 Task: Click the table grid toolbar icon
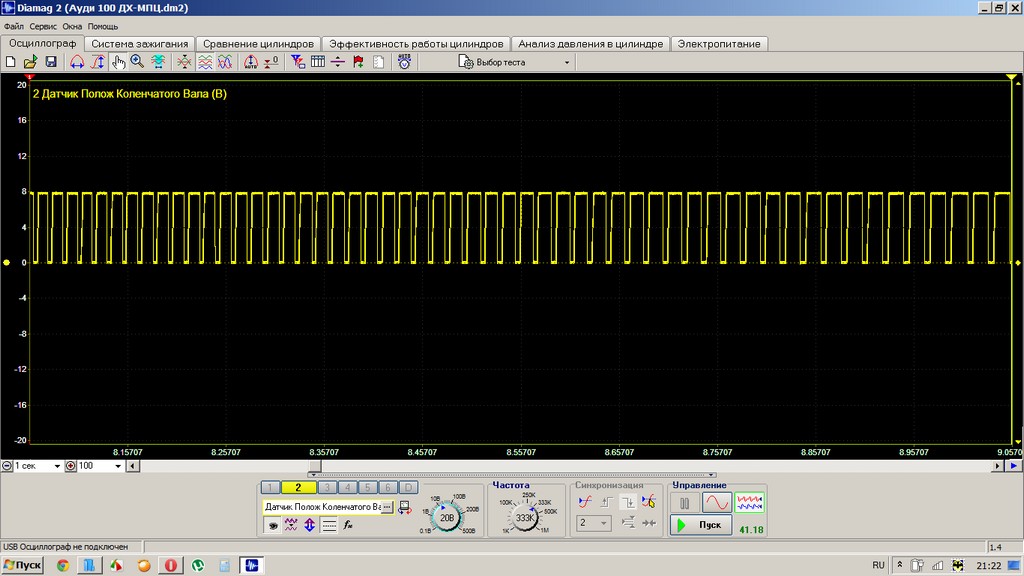tap(318, 62)
